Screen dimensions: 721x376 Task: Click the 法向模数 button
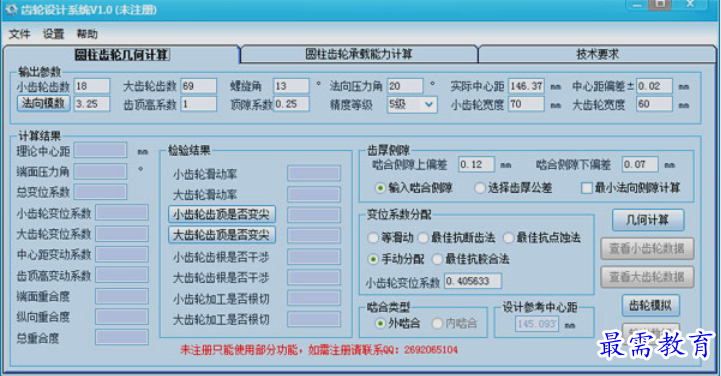pos(44,103)
